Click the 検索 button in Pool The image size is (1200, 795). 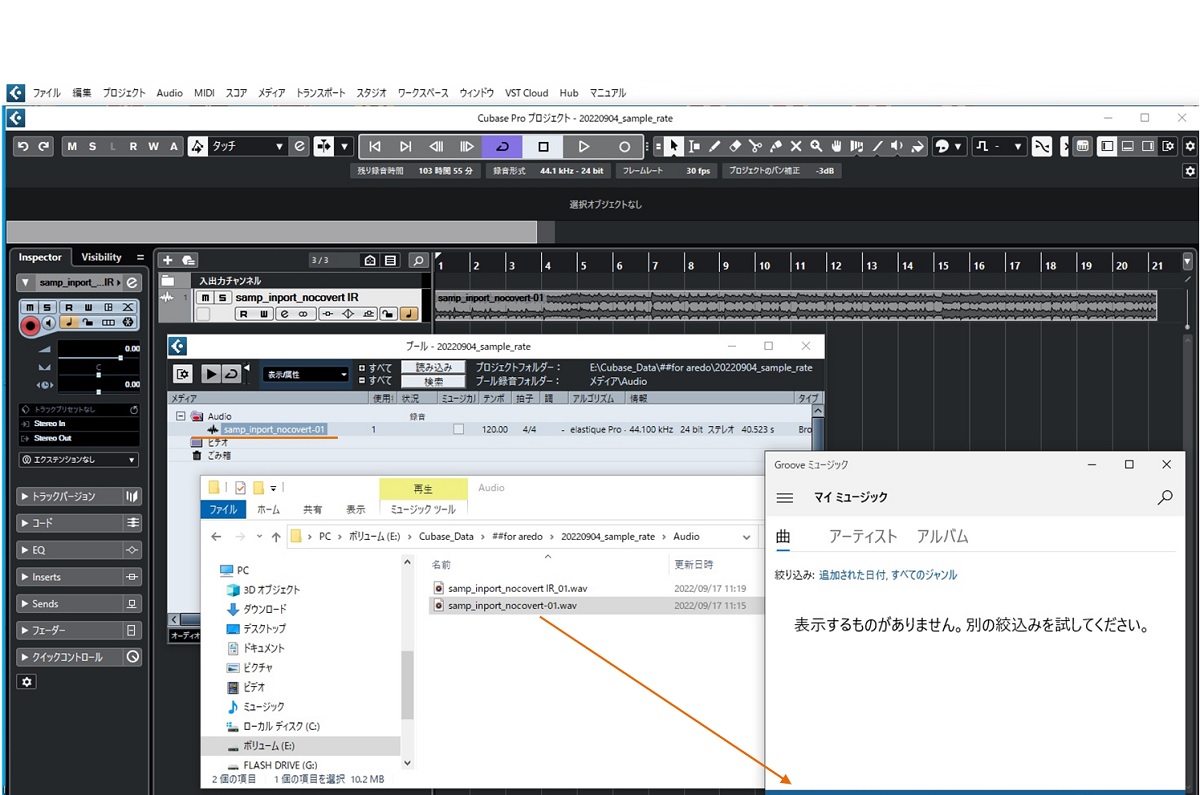click(434, 381)
